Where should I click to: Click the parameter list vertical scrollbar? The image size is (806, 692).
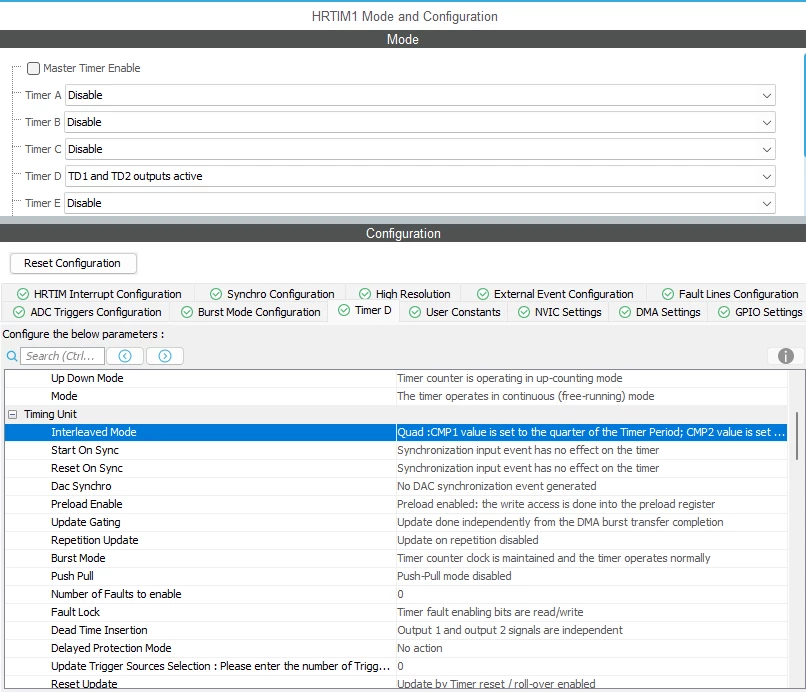click(797, 436)
